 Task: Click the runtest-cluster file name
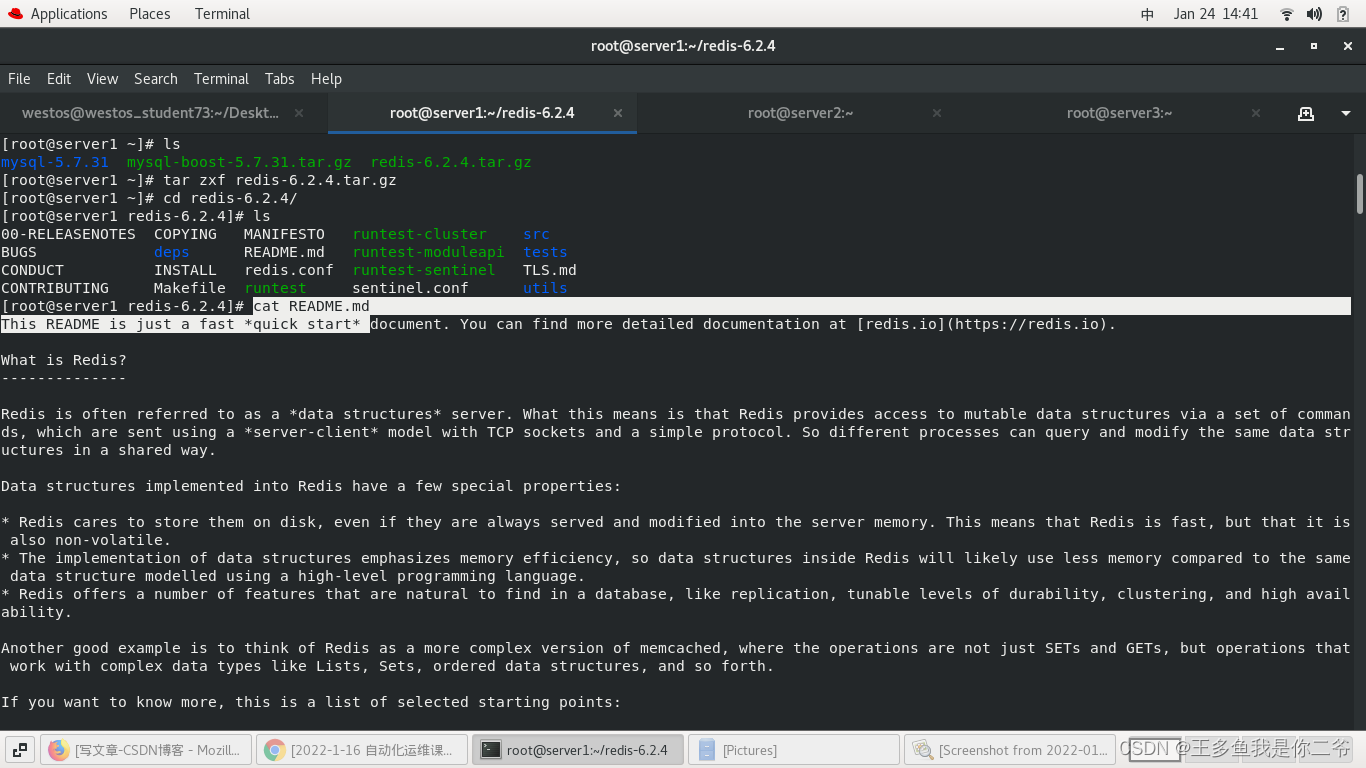point(419,234)
